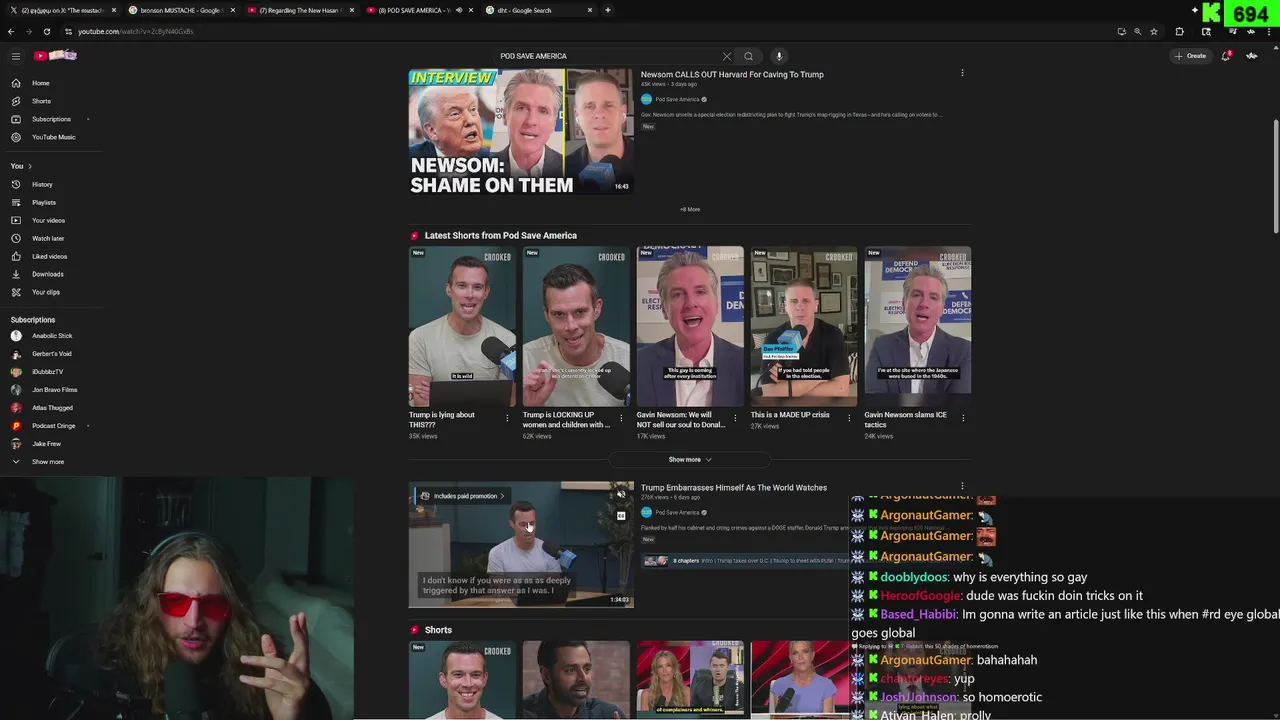Reload the page
Viewport: 1280px width, 720px height.
coord(46,31)
